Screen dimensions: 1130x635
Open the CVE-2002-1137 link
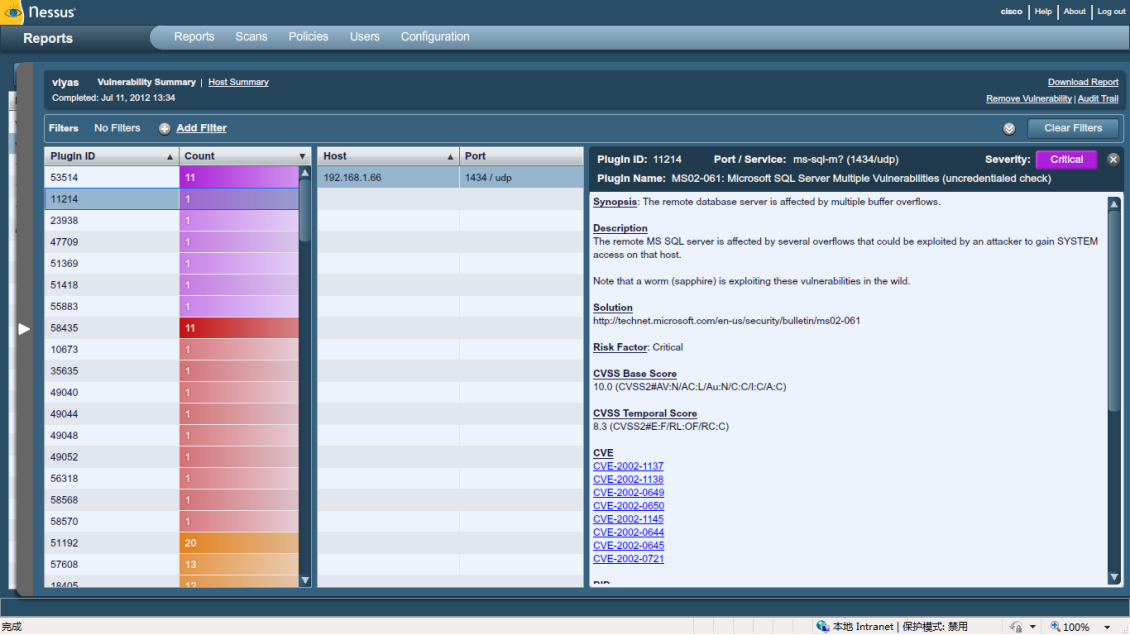[628, 466]
